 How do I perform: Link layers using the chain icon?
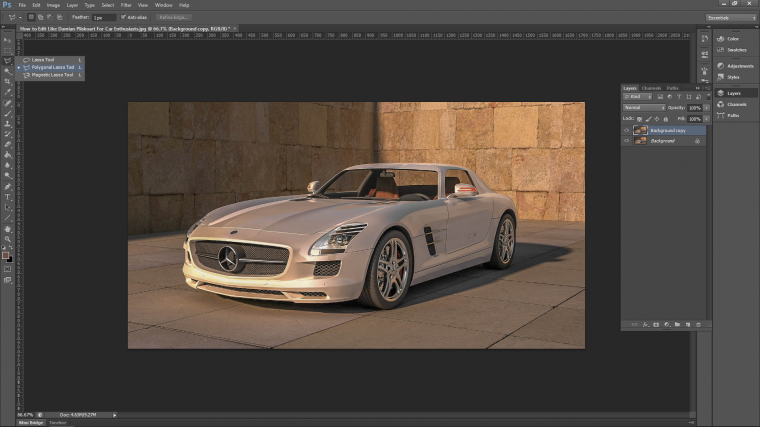(x=634, y=325)
